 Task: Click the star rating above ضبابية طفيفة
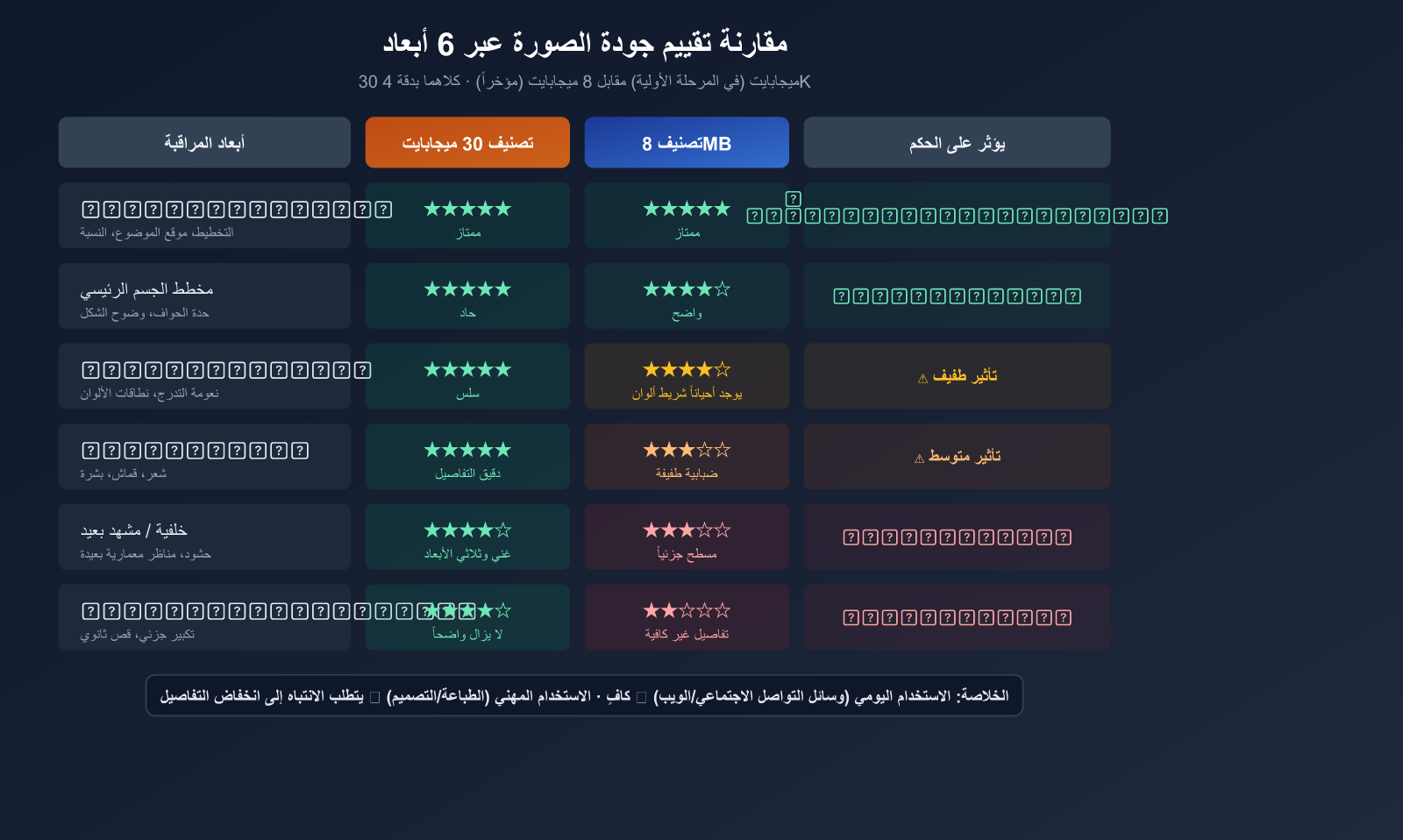687,450
